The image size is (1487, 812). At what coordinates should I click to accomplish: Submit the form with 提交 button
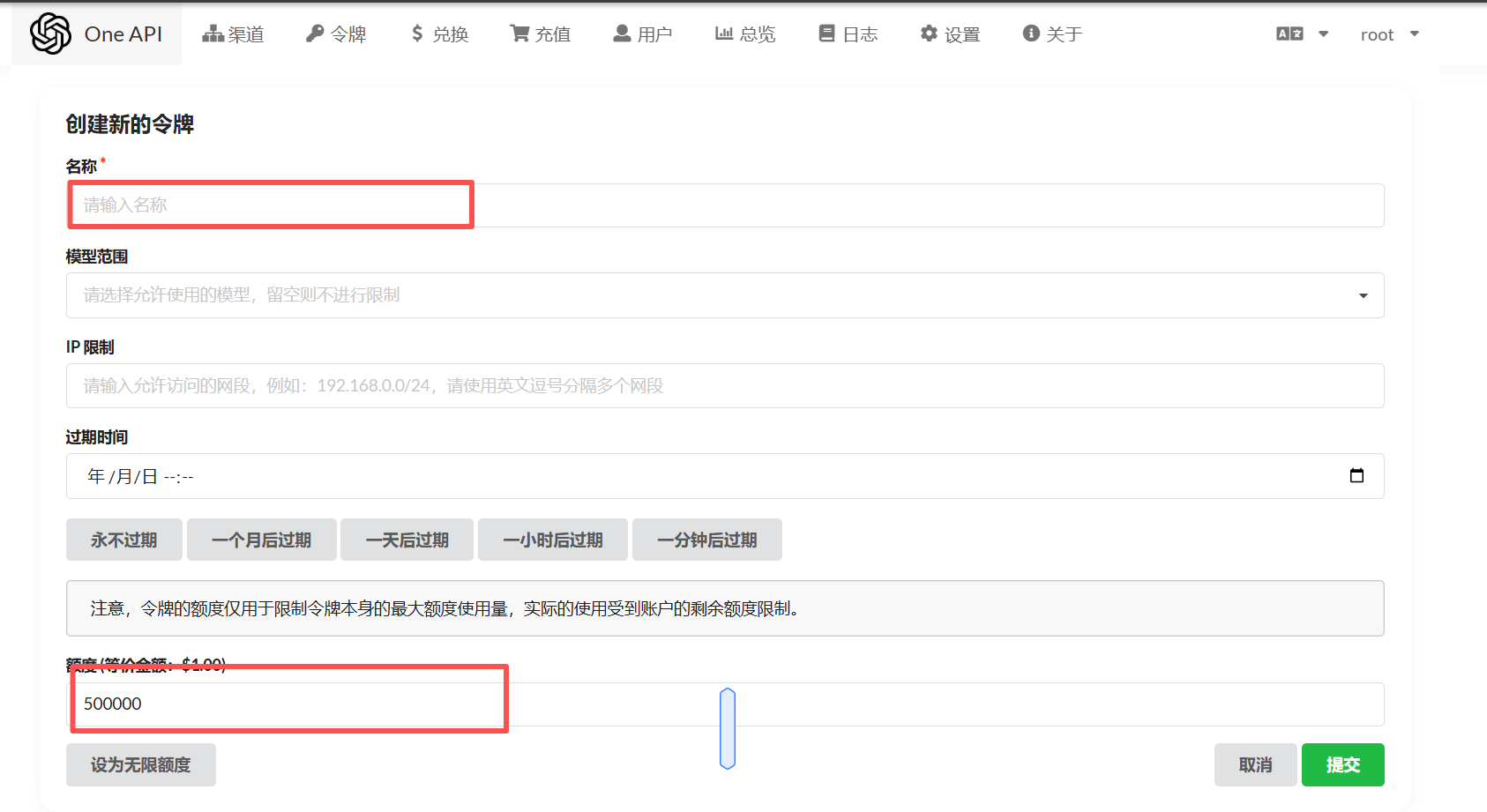1342,764
